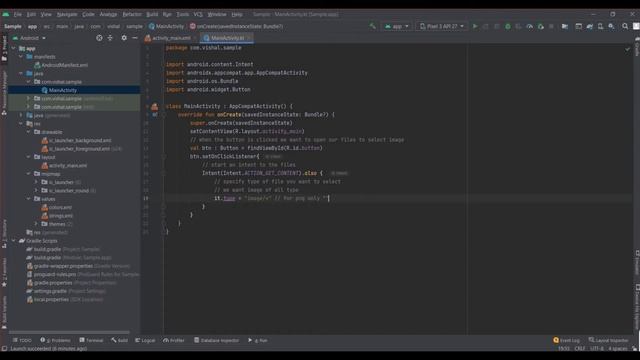Open the Project Structure icon in toolbar

(565, 26)
